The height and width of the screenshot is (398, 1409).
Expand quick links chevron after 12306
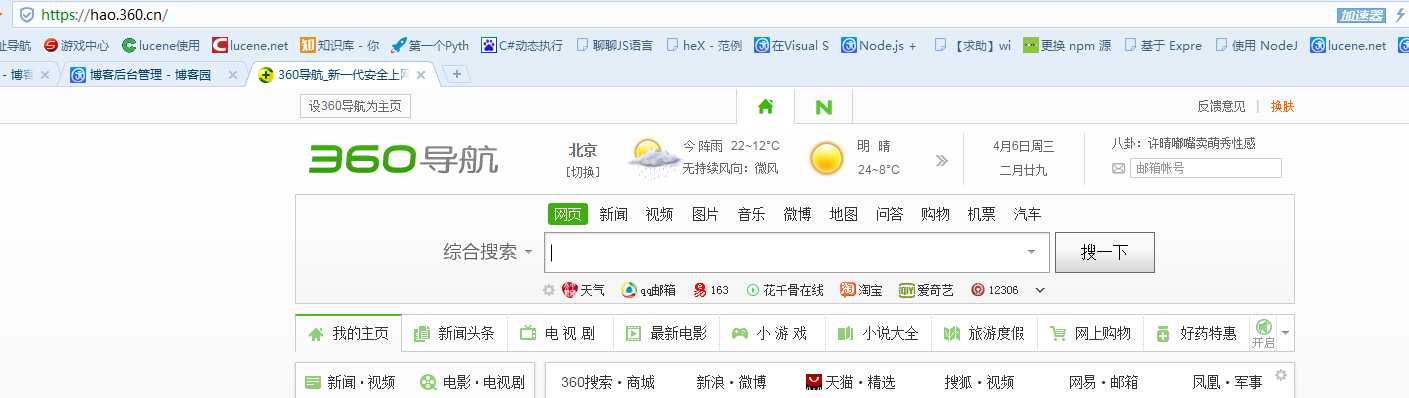(1040, 290)
